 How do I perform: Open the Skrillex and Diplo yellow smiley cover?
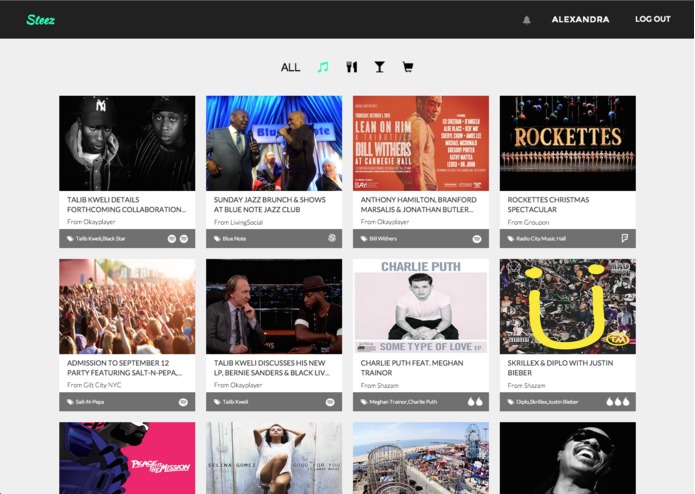tap(568, 307)
